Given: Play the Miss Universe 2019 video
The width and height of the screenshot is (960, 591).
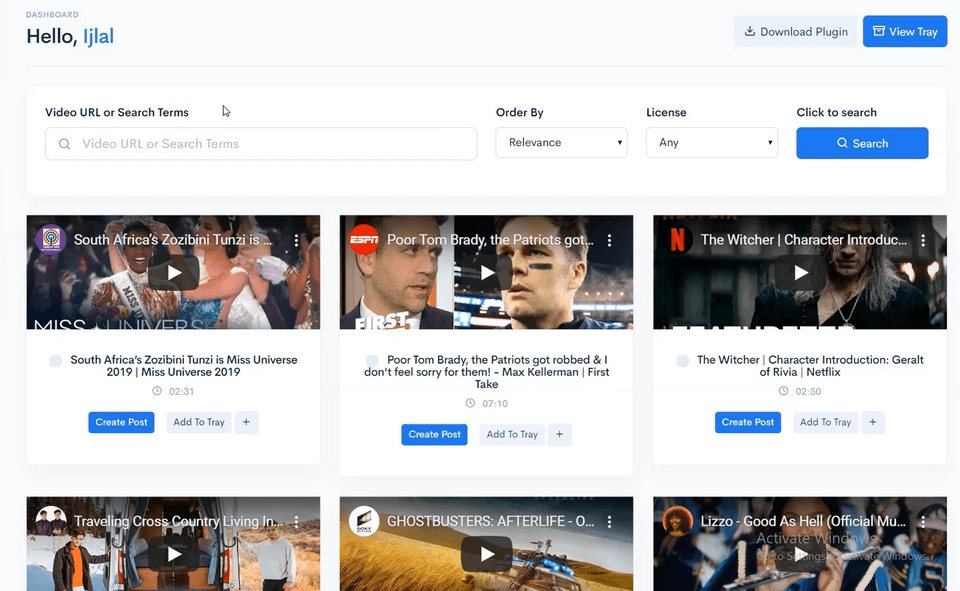Looking at the screenshot, I should coord(173,273).
